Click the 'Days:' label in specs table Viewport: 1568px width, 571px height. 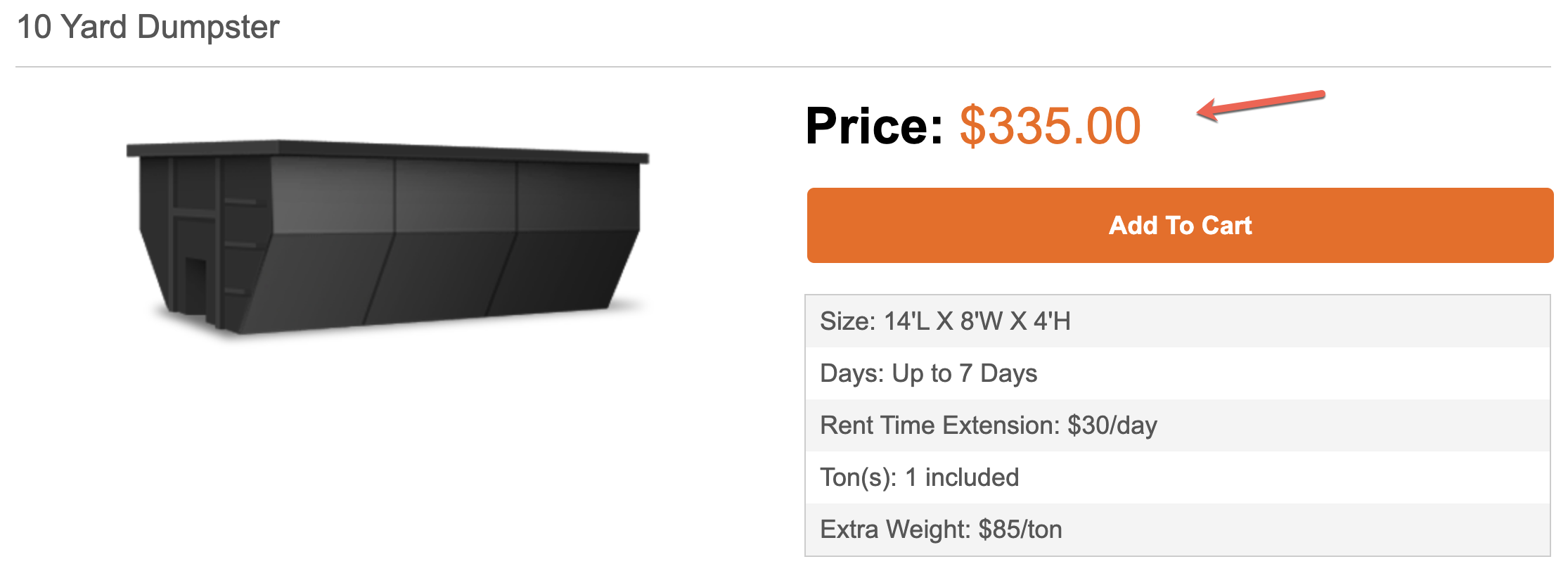tap(851, 373)
